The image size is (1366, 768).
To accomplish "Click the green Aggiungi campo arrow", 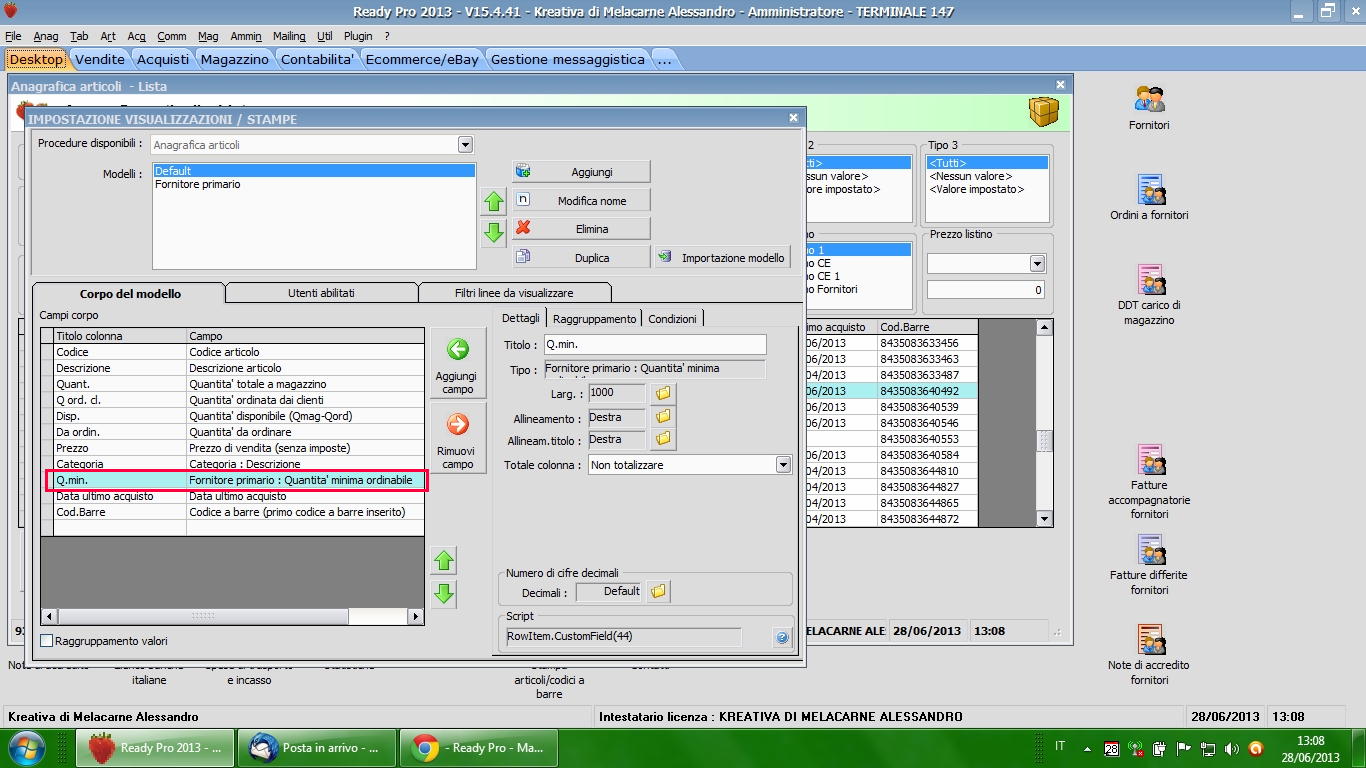I will (x=458, y=350).
